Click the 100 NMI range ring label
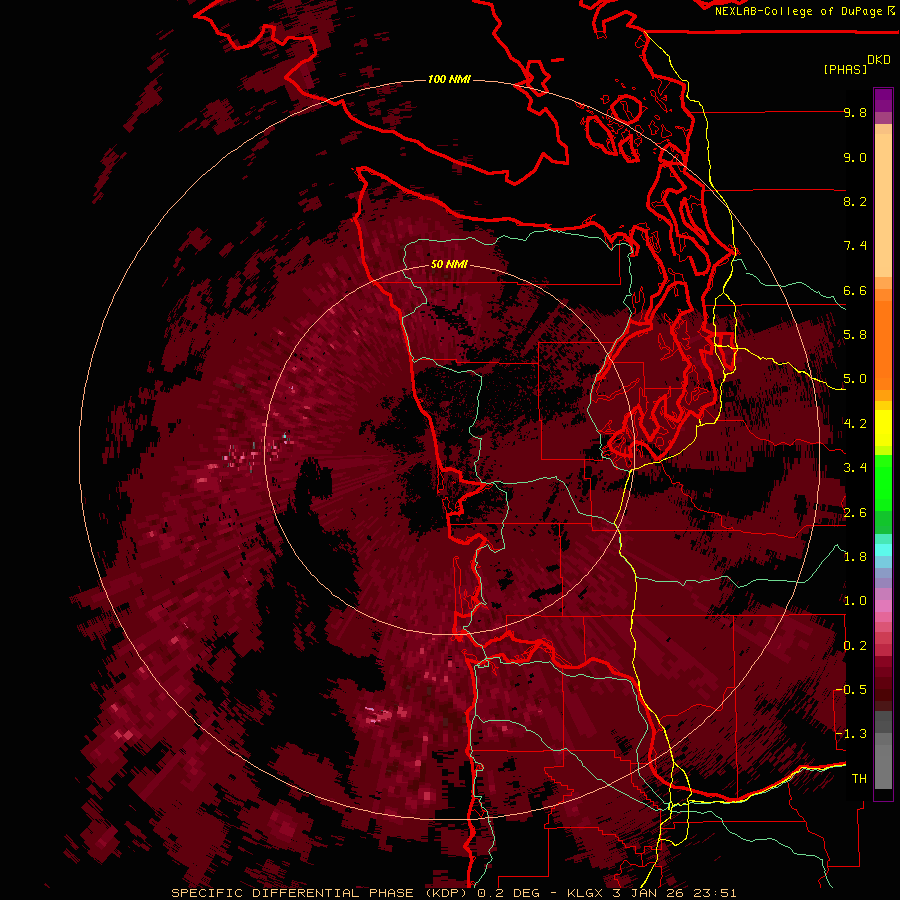Image resolution: width=900 pixels, height=900 pixels. (x=449, y=79)
